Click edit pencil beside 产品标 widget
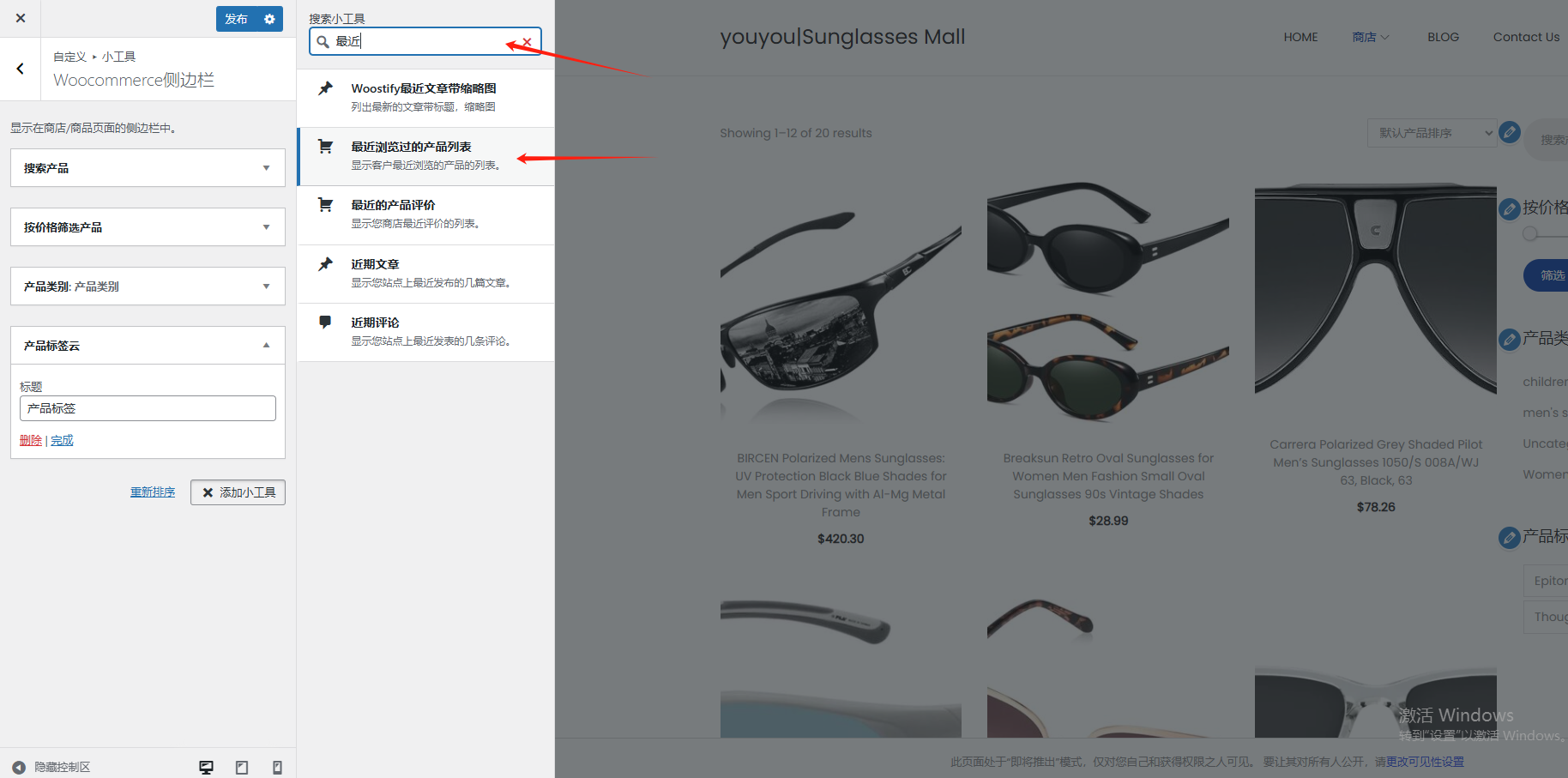 pos(1510,538)
